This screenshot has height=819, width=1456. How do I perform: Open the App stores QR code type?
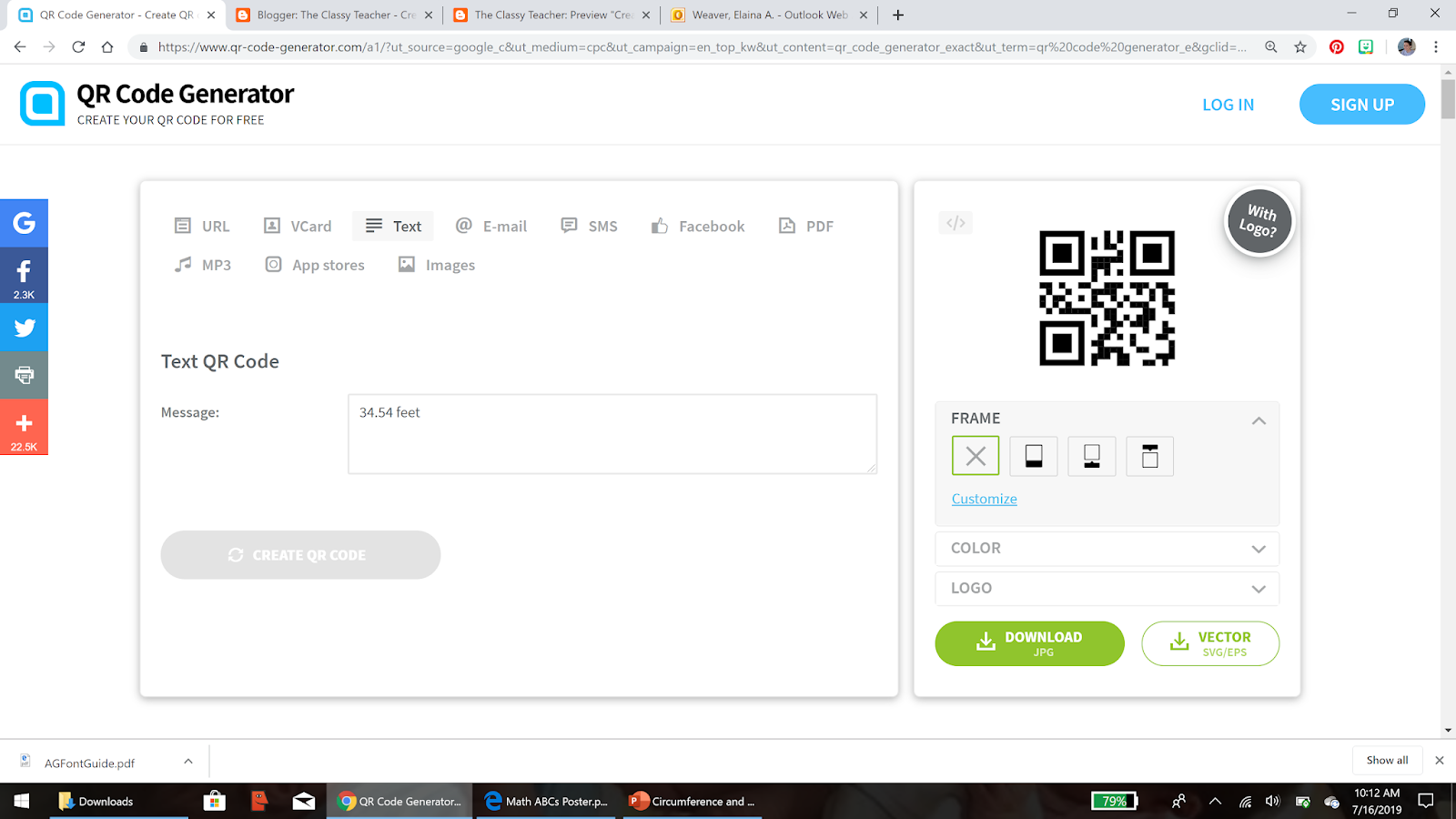pyautogui.click(x=315, y=265)
